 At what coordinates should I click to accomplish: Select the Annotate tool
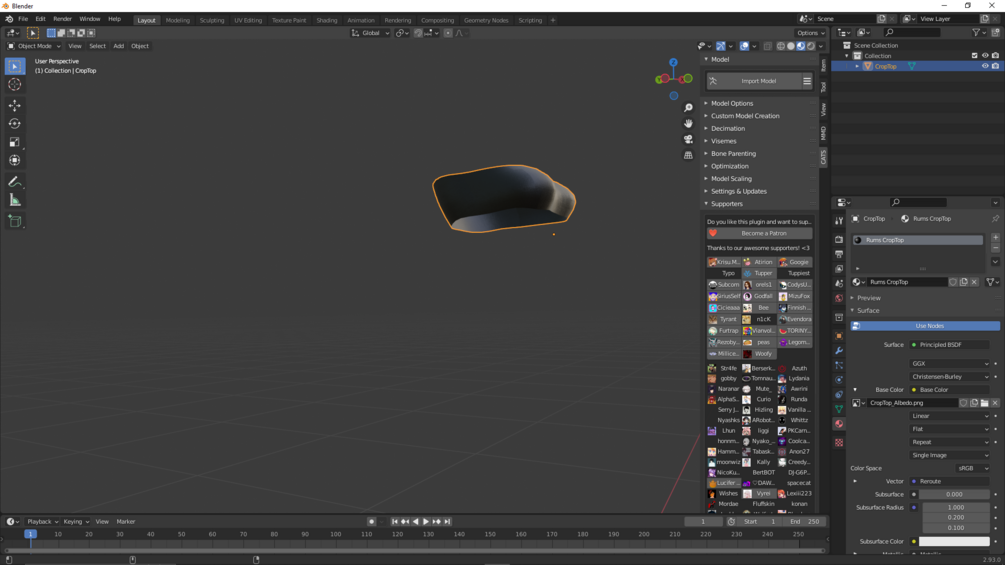(15, 182)
